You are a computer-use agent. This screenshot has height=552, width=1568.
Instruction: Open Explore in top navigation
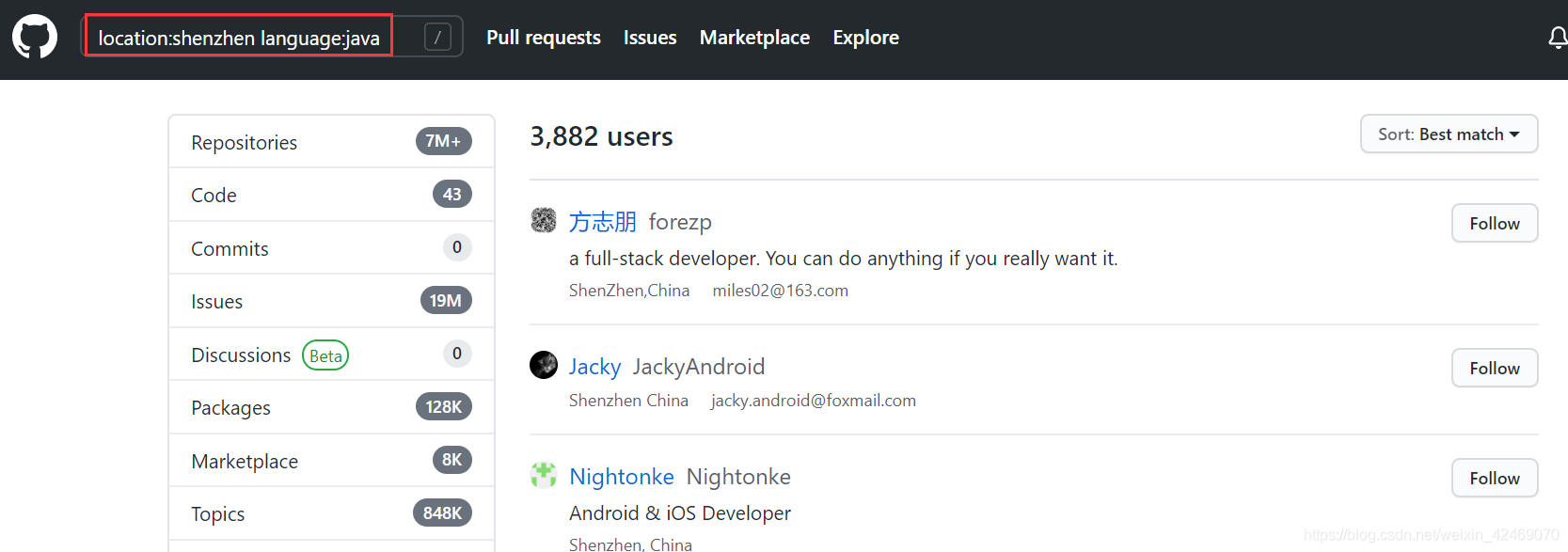point(865,38)
